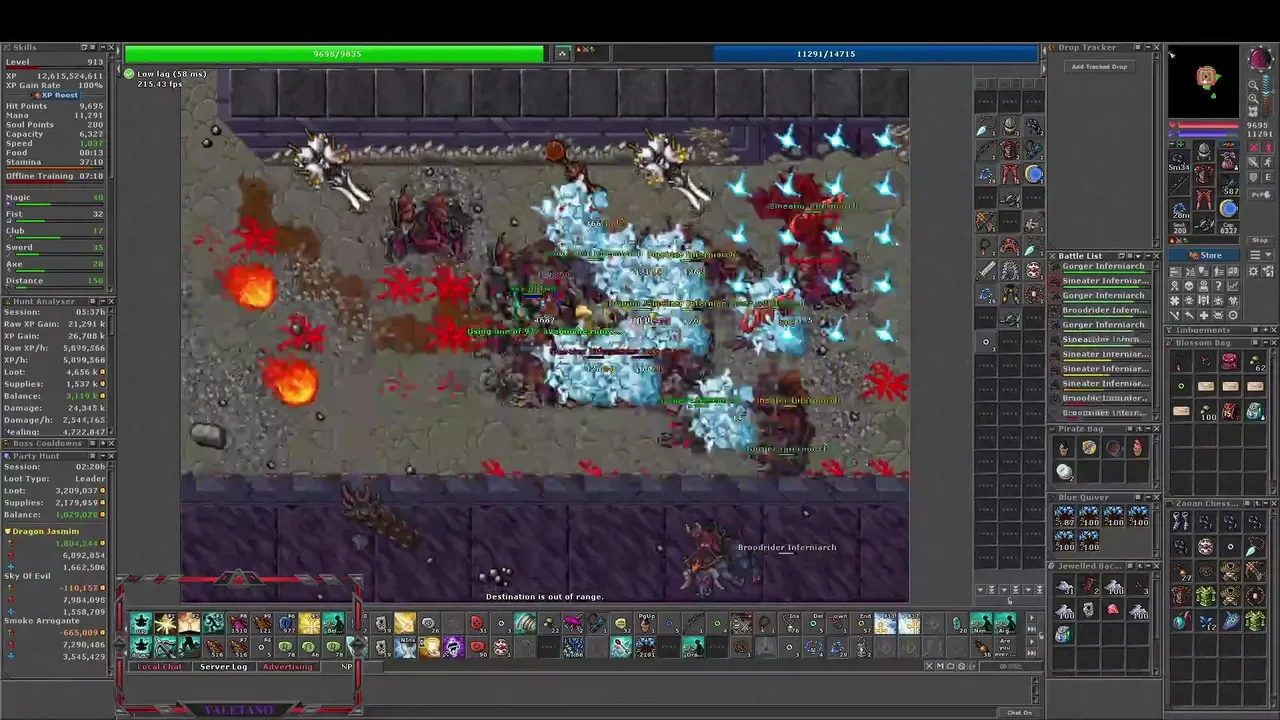
Task: Collapse the Blossom Bag container
Action: [1266, 343]
